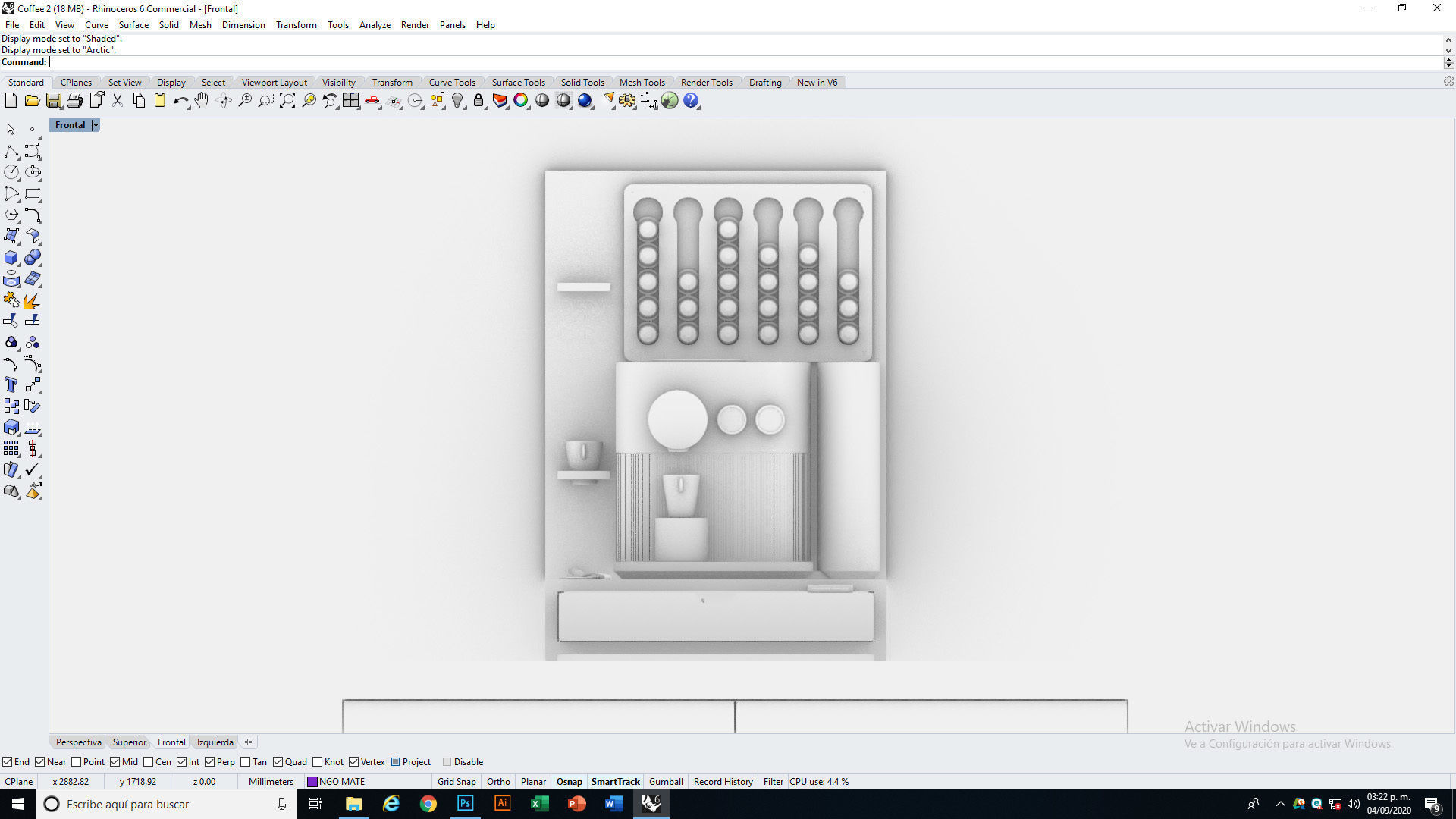The width and height of the screenshot is (1456, 819).
Task: Click the Zoom Extents icon
Action: tap(287, 101)
